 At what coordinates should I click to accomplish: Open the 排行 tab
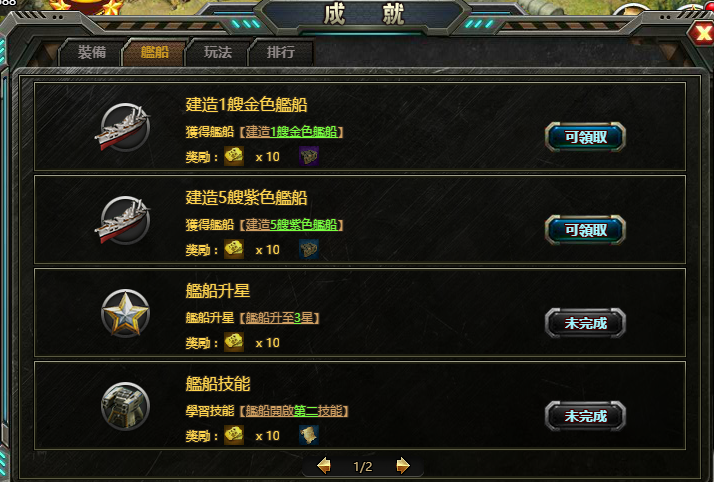click(280, 52)
